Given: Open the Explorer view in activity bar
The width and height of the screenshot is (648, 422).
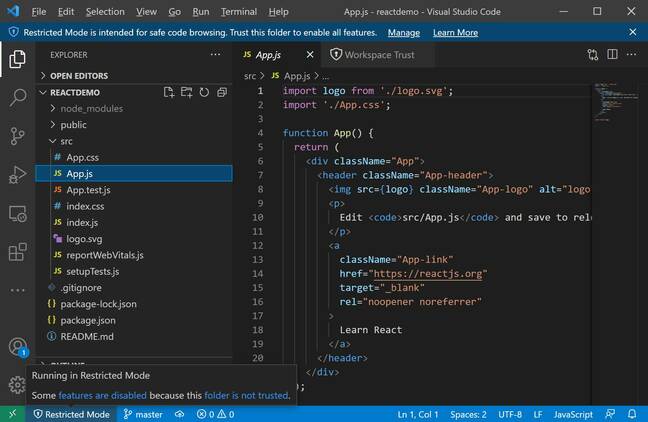Looking at the screenshot, I should click(x=17, y=59).
